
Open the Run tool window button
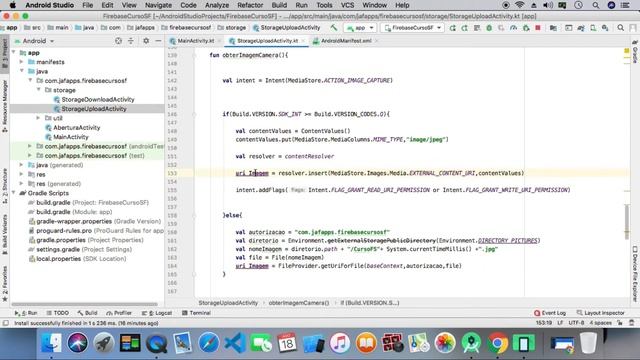click(x=26, y=313)
